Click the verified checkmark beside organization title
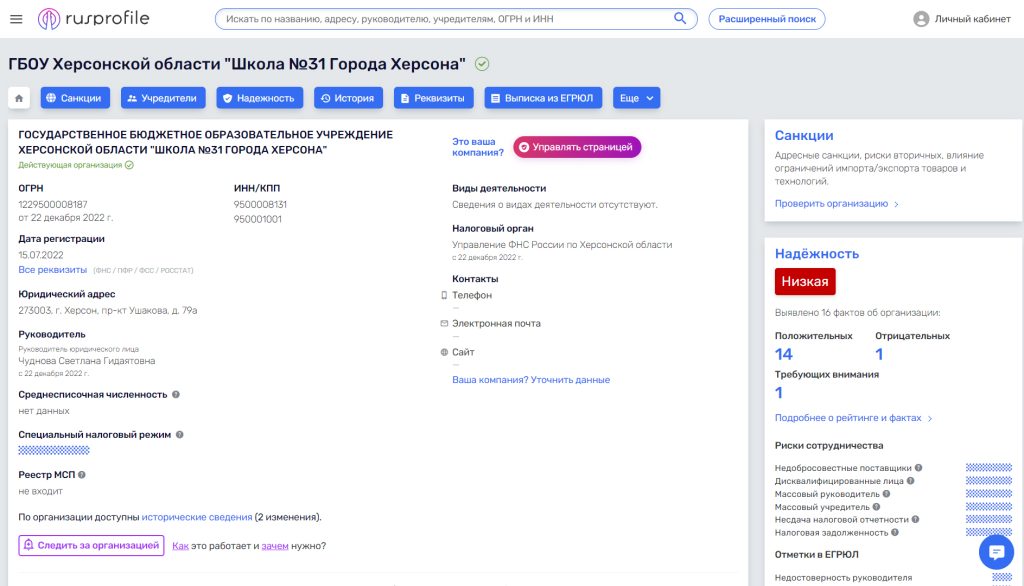Screen dimensions: 1024x586 (482, 64)
